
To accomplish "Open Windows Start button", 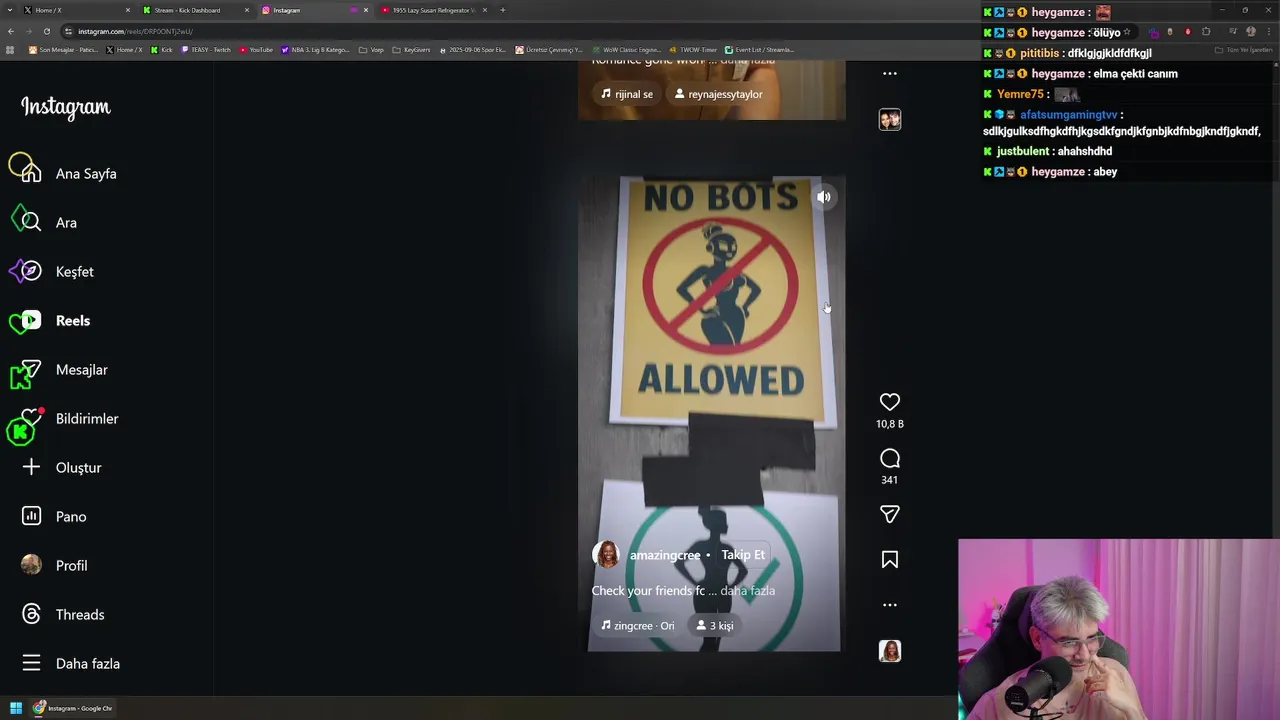I will [16, 708].
